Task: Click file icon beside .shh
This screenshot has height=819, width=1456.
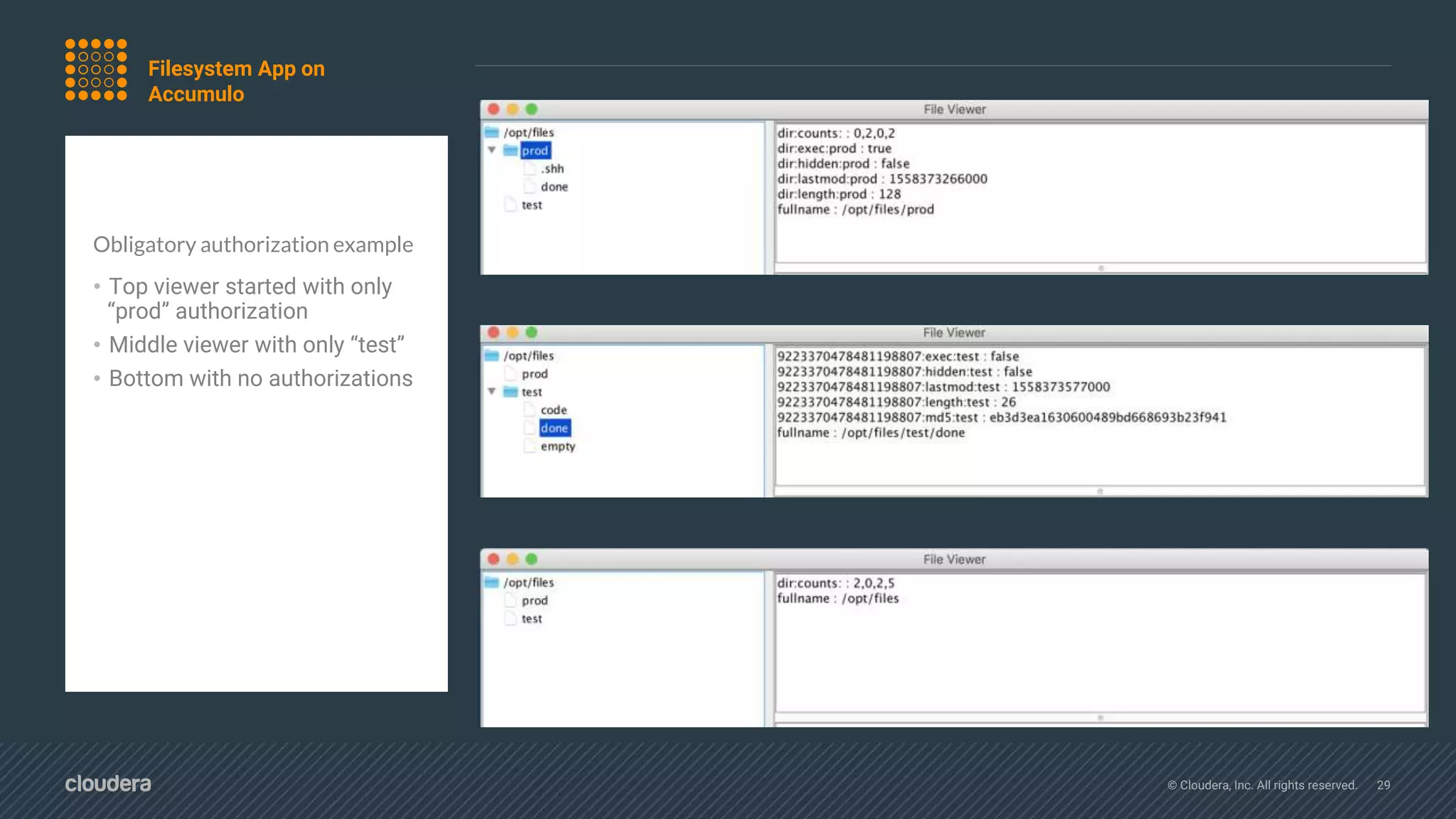Action: coord(530,168)
